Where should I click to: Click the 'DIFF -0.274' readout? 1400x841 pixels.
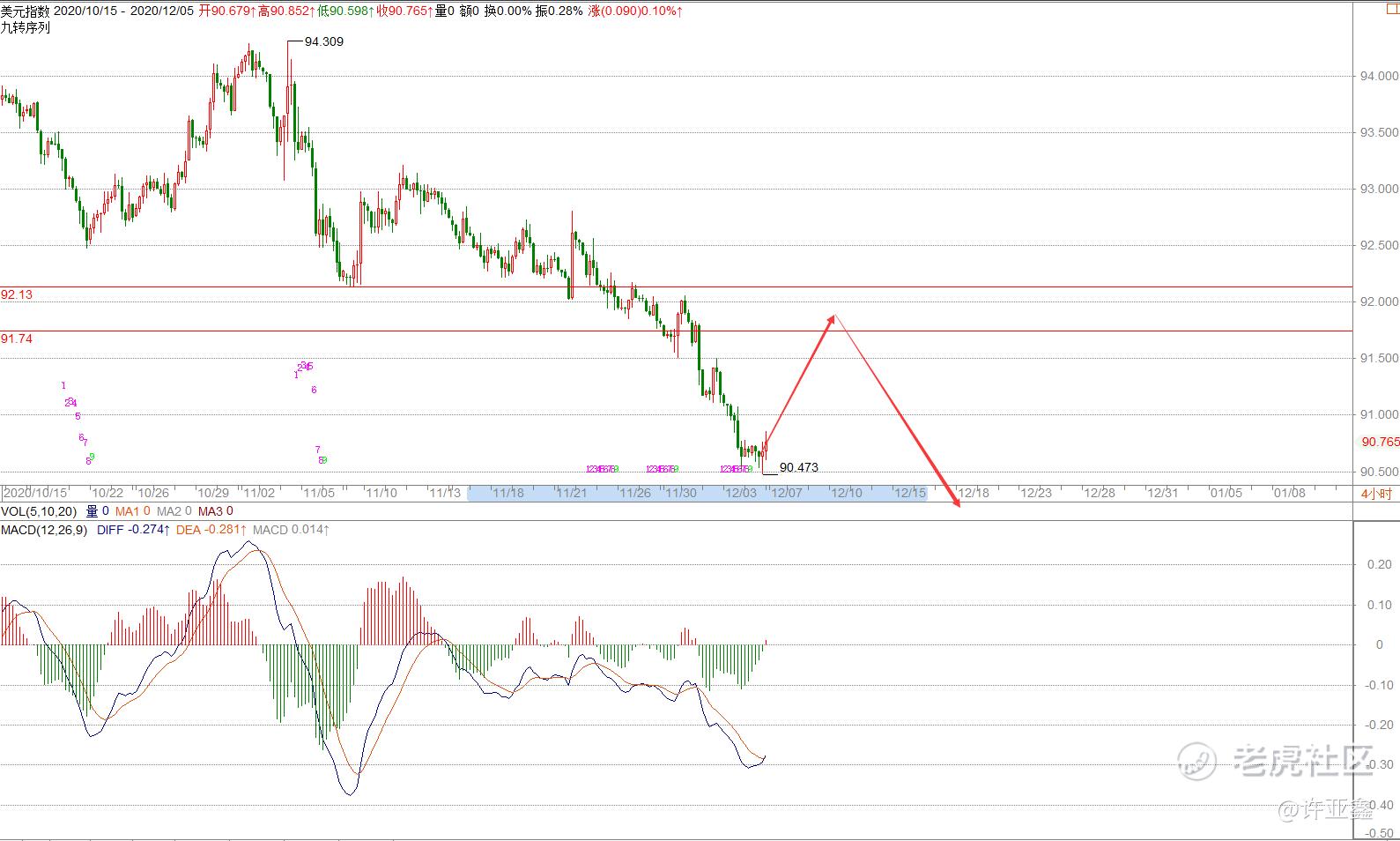pos(134,530)
